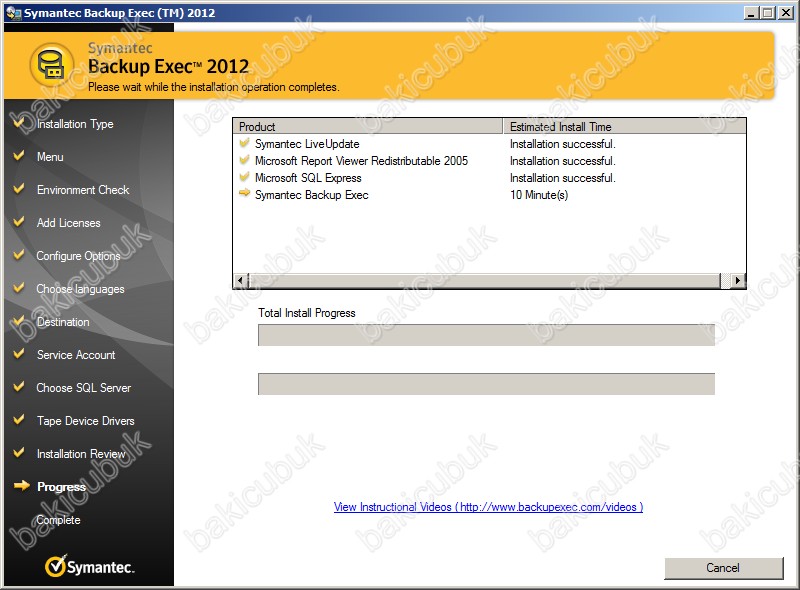
Task: Maximize the Backup Exec installer window
Action: click(x=767, y=13)
